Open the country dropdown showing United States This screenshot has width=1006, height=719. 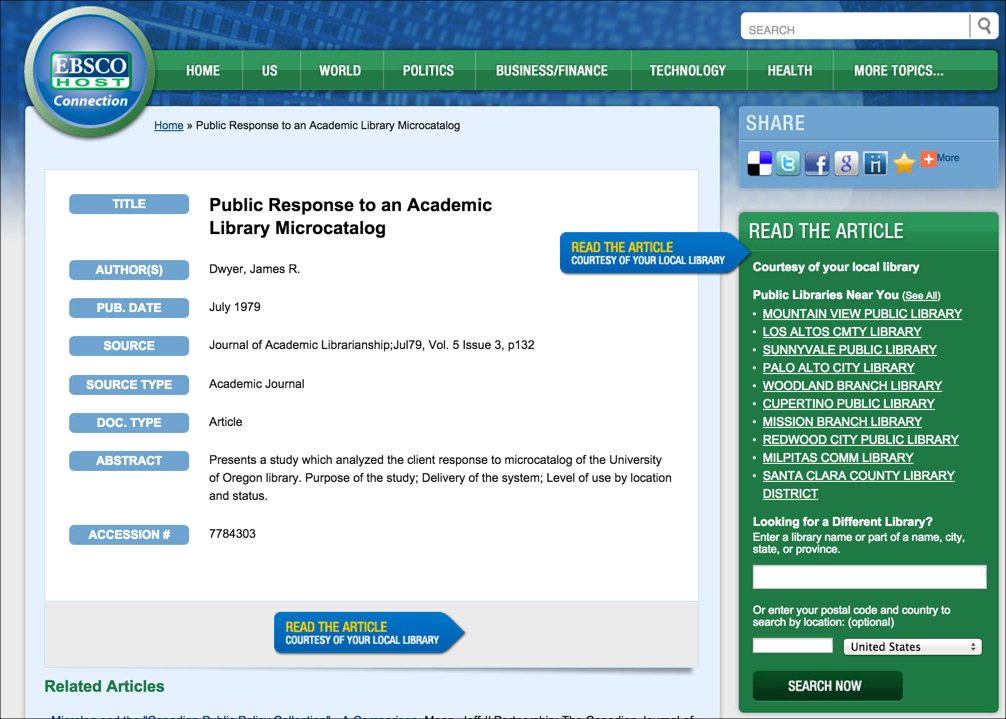[912, 647]
